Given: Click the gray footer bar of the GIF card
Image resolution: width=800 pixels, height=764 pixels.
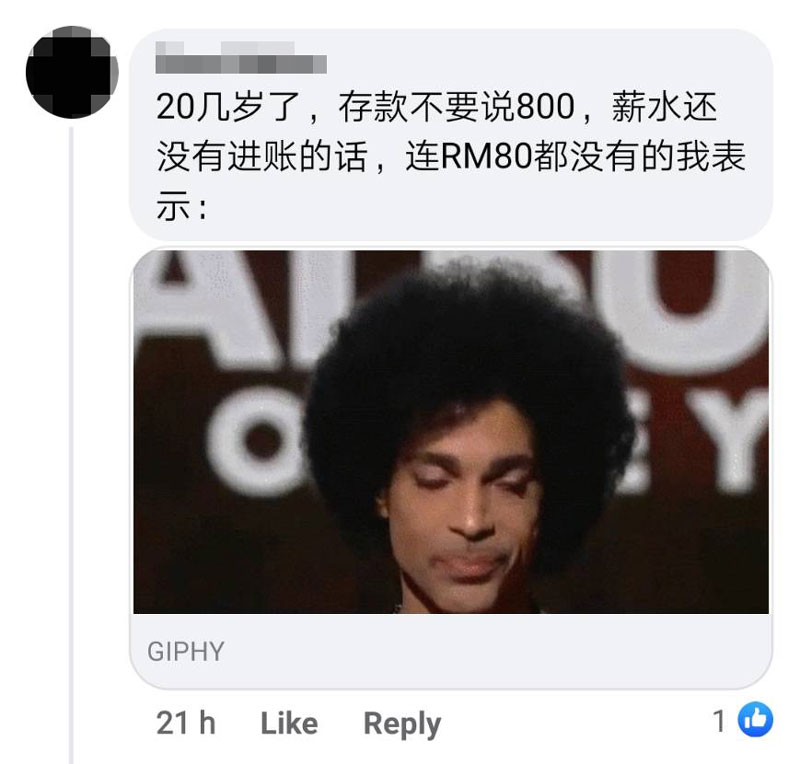Looking at the screenshot, I should [451, 651].
